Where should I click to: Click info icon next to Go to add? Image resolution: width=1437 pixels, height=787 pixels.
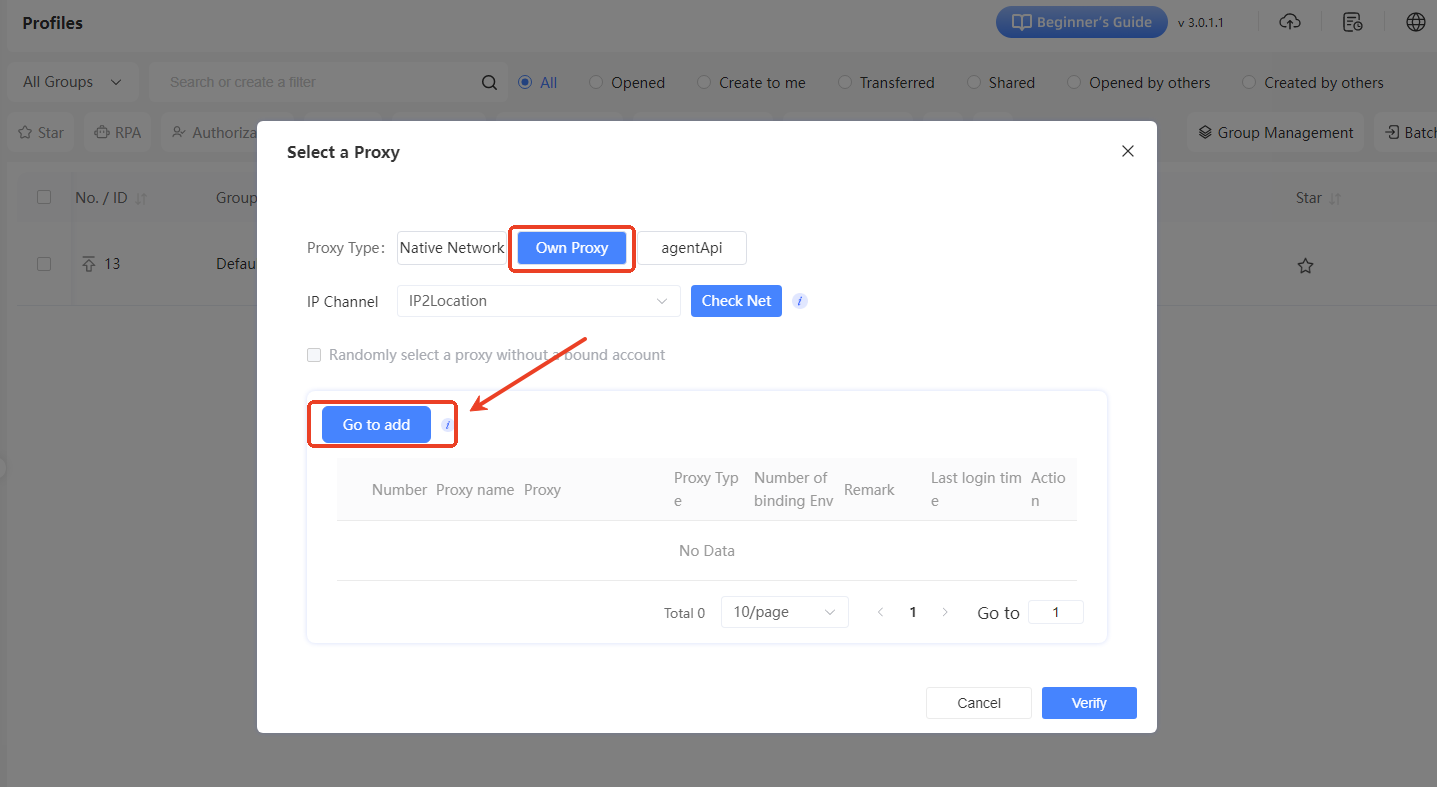pos(447,425)
